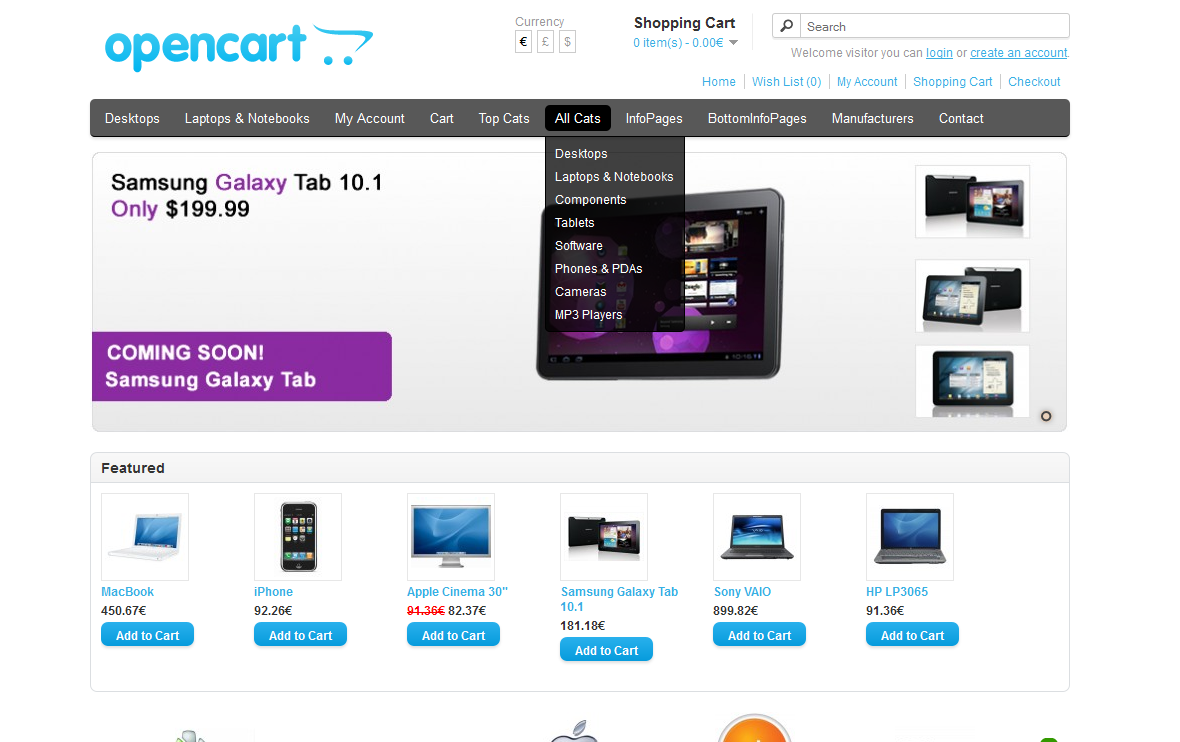Select the Pound currency icon
This screenshot has width=1180, height=742.
pyautogui.click(x=546, y=42)
